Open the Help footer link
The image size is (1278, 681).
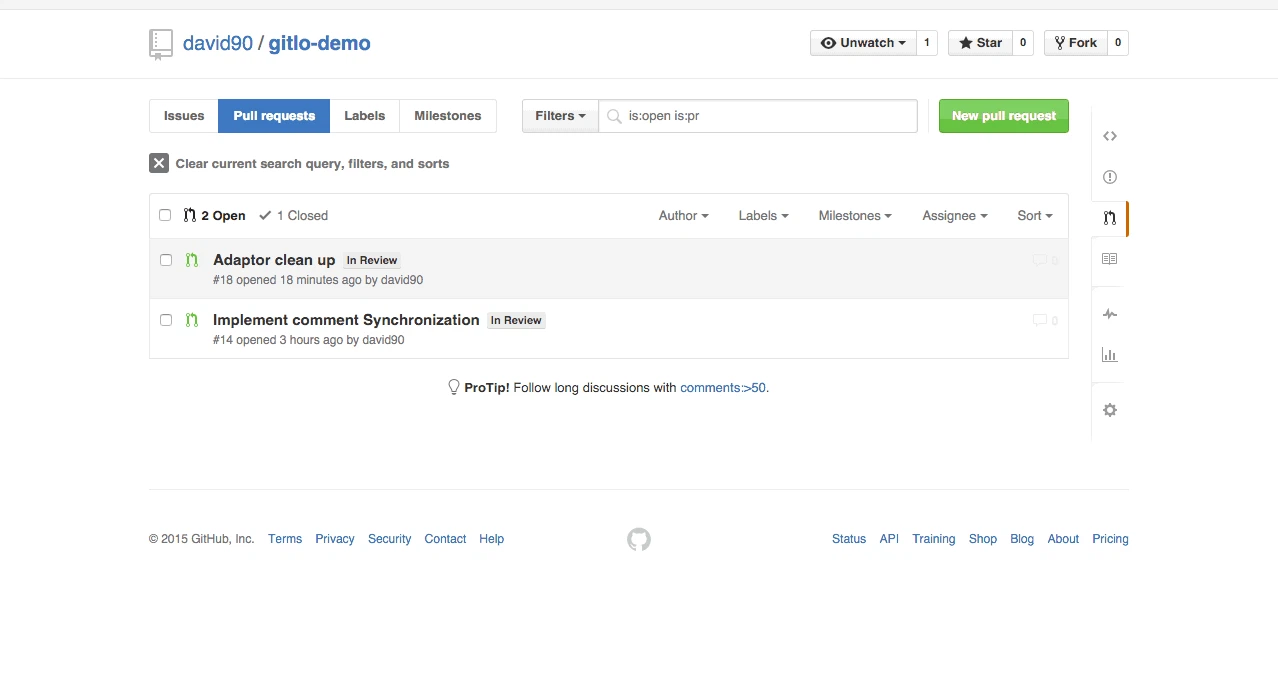(x=491, y=539)
